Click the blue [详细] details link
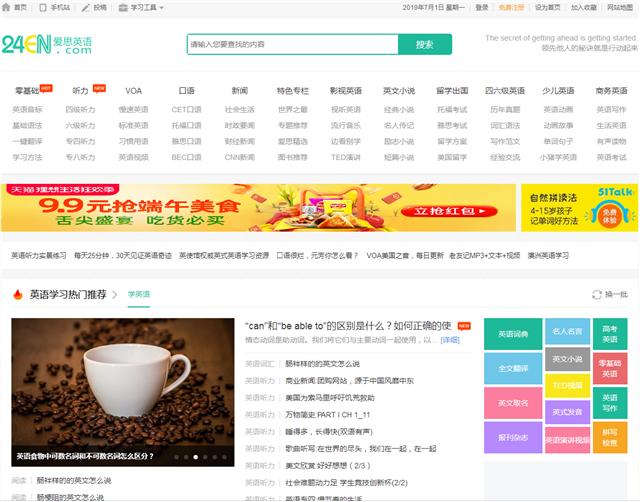Screen dimensions: 640x502 [x=450, y=340]
